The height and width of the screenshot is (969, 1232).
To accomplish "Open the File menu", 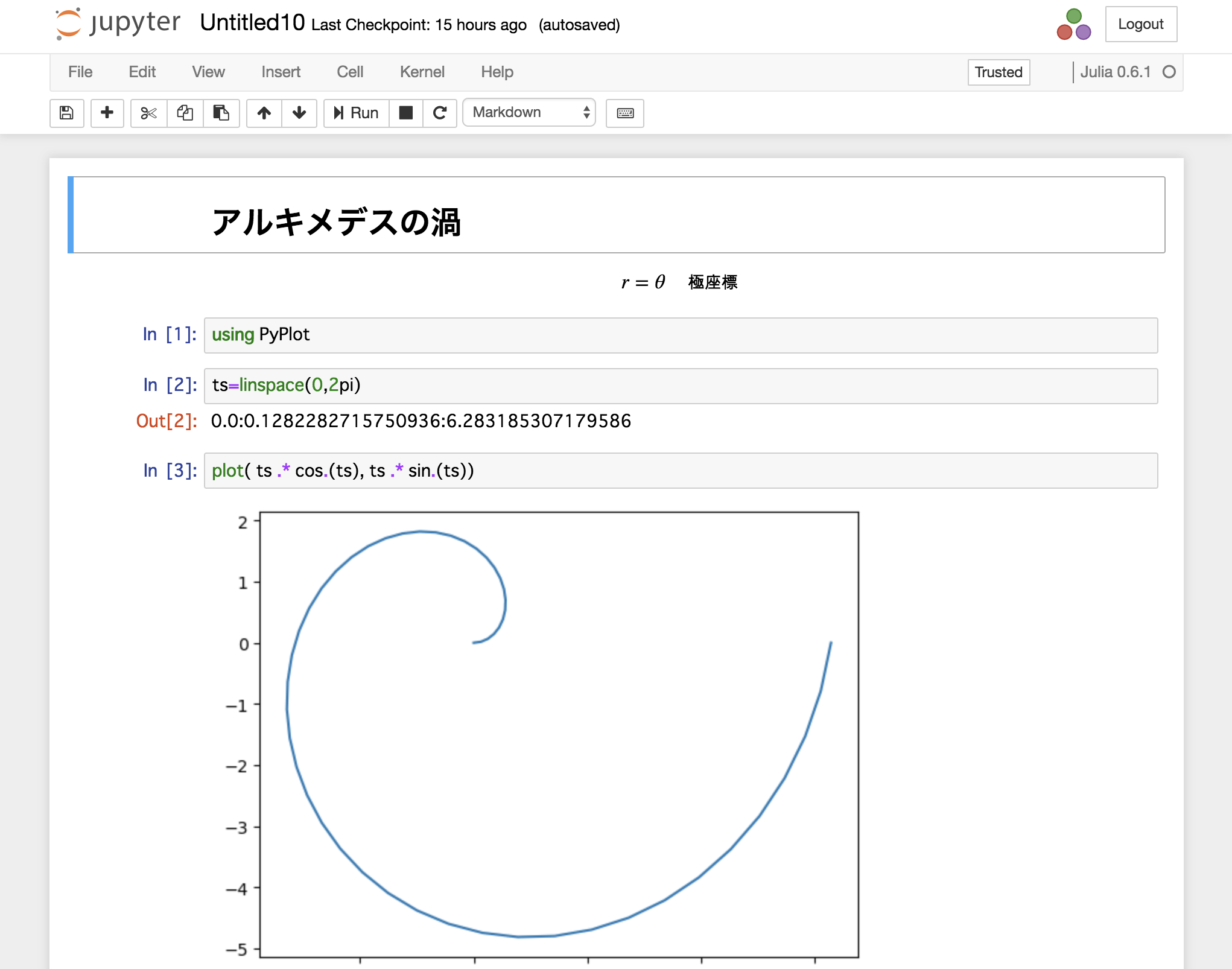I will 80,72.
